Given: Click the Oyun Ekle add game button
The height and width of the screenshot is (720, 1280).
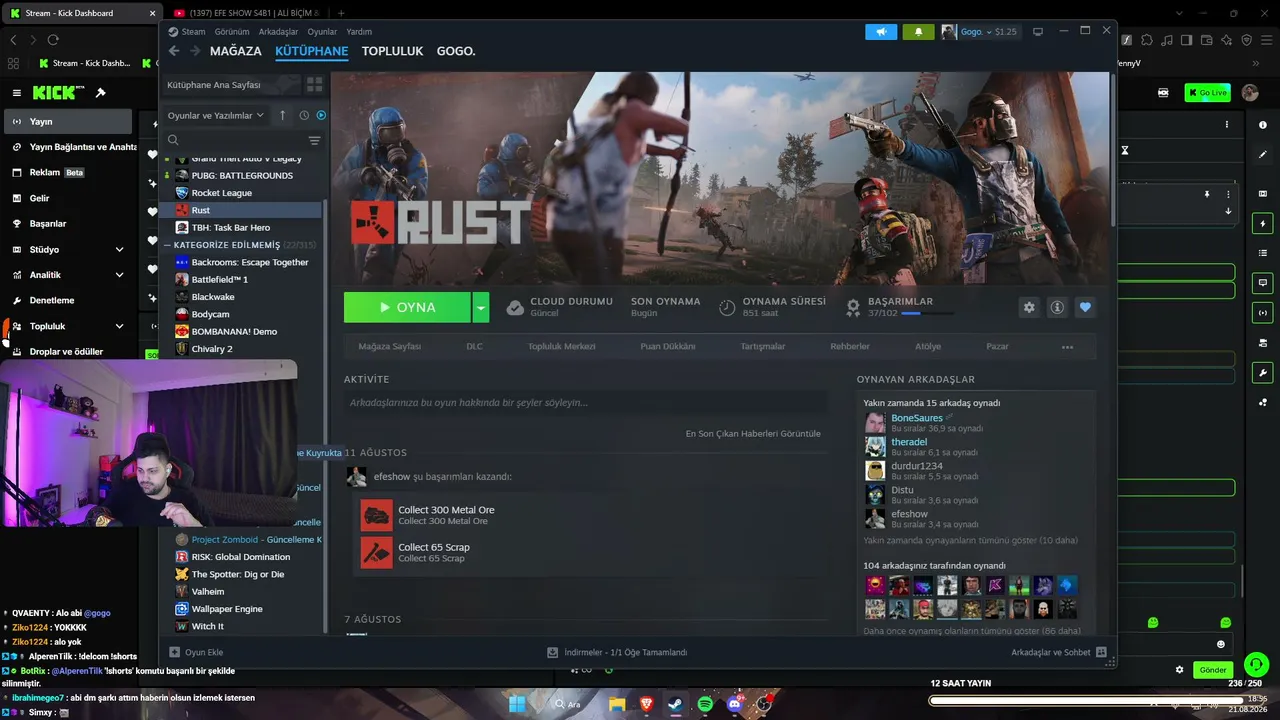Looking at the screenshot, I should click(x=196, y=652).
